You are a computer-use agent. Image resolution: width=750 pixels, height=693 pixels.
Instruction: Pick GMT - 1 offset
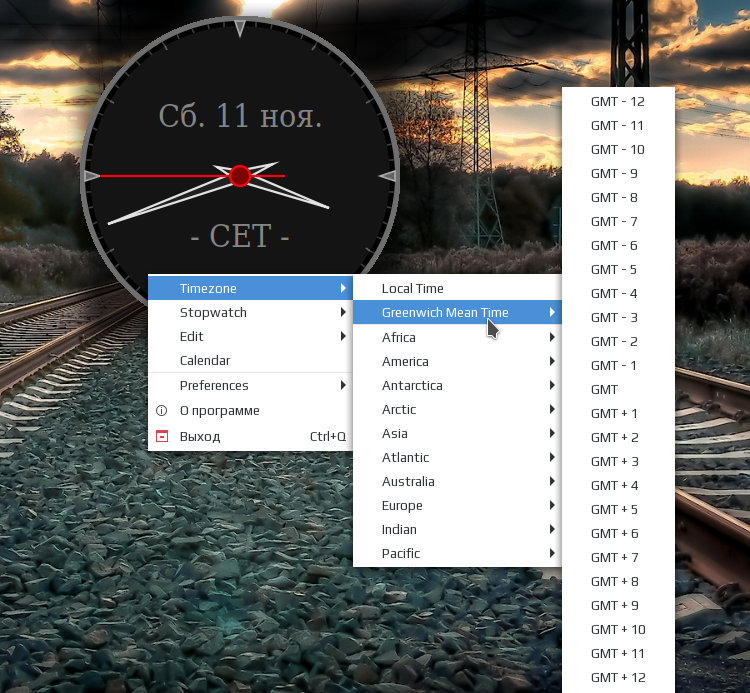click(618, 365)
